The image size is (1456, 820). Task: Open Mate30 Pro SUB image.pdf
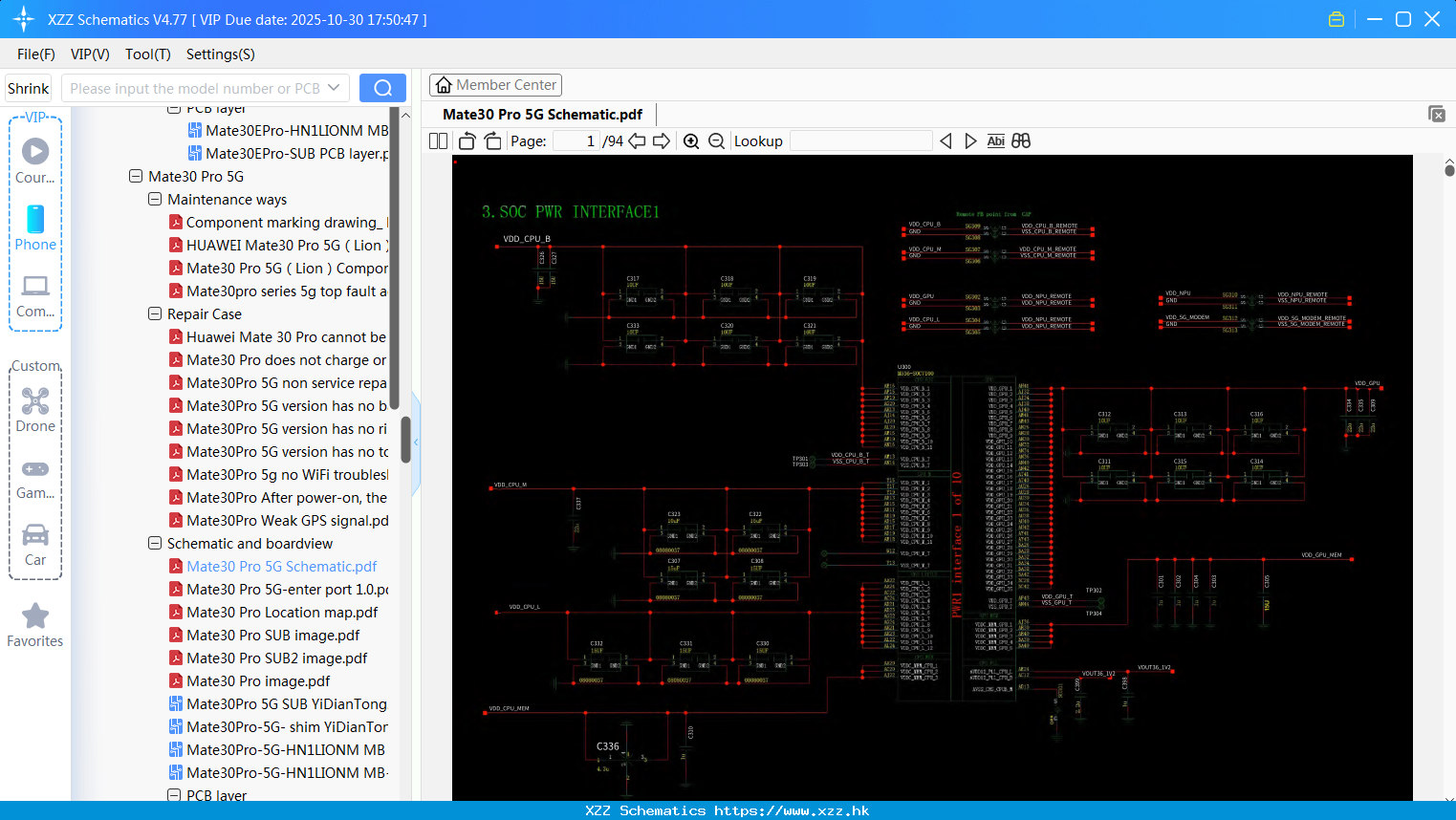coord(265,635)
